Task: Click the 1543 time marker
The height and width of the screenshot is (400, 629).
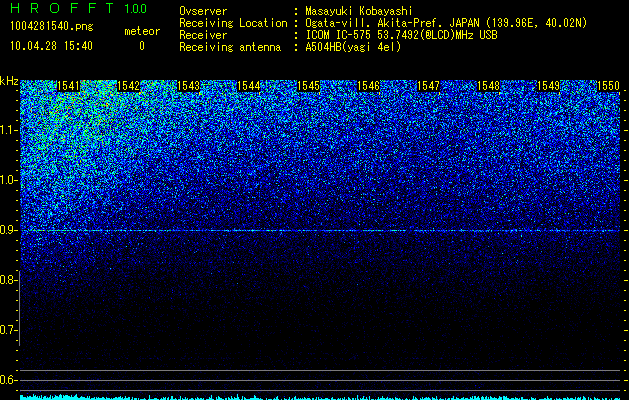Action: coord(189,86)
